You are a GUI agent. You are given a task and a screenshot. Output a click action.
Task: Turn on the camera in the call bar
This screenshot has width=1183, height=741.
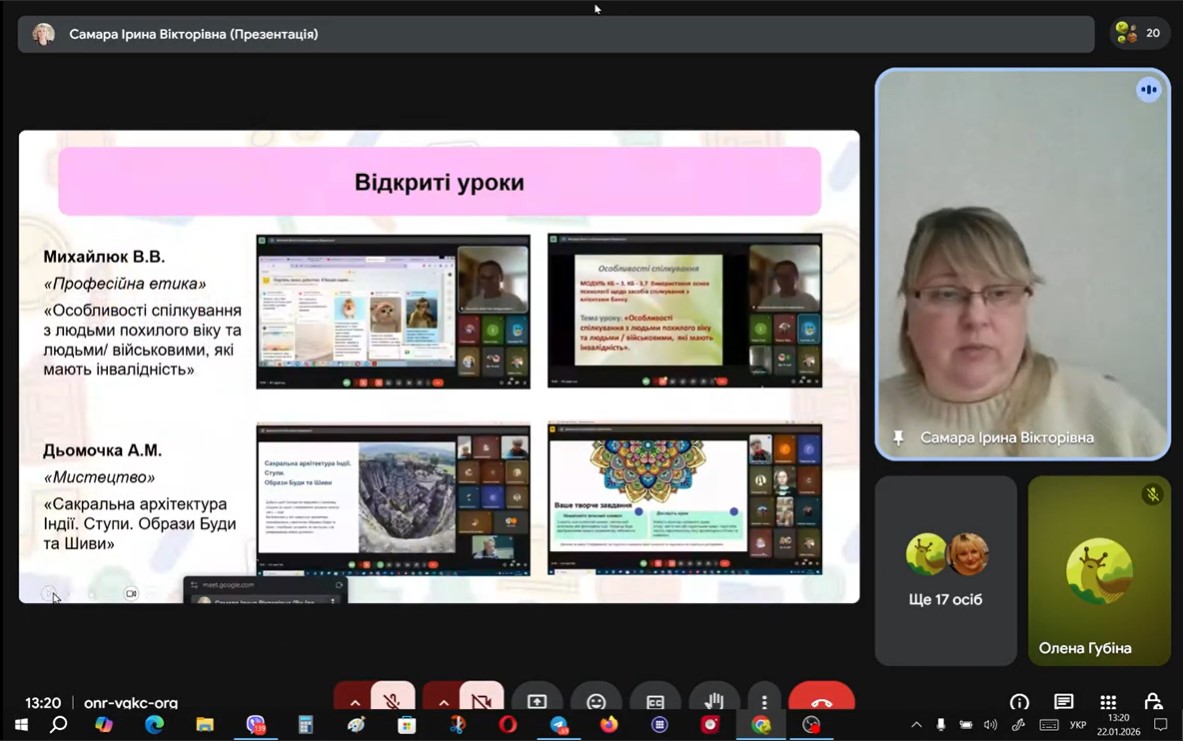(x=481, y=699)
